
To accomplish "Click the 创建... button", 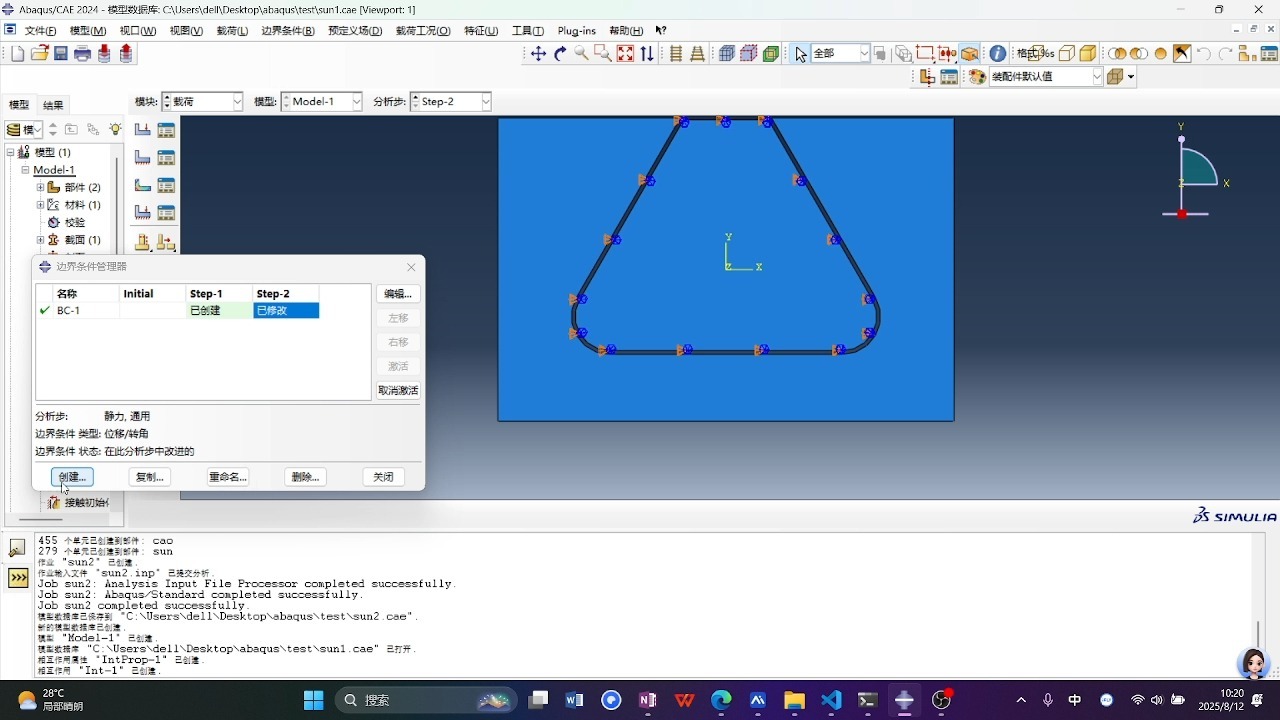I will tap(72, 477).
